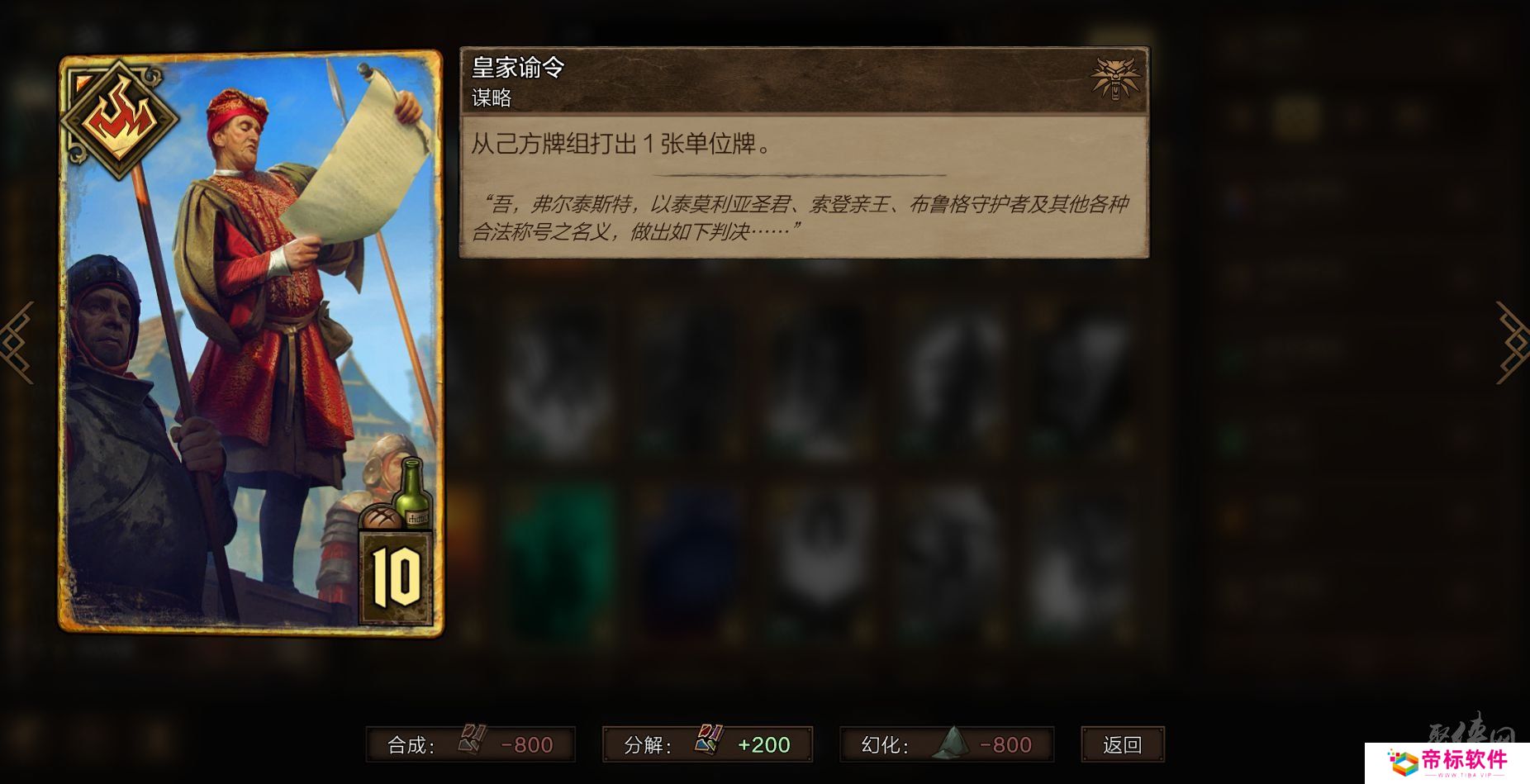
Task: Click the right next-card arrow
Action: click(x=1513, y=343)
